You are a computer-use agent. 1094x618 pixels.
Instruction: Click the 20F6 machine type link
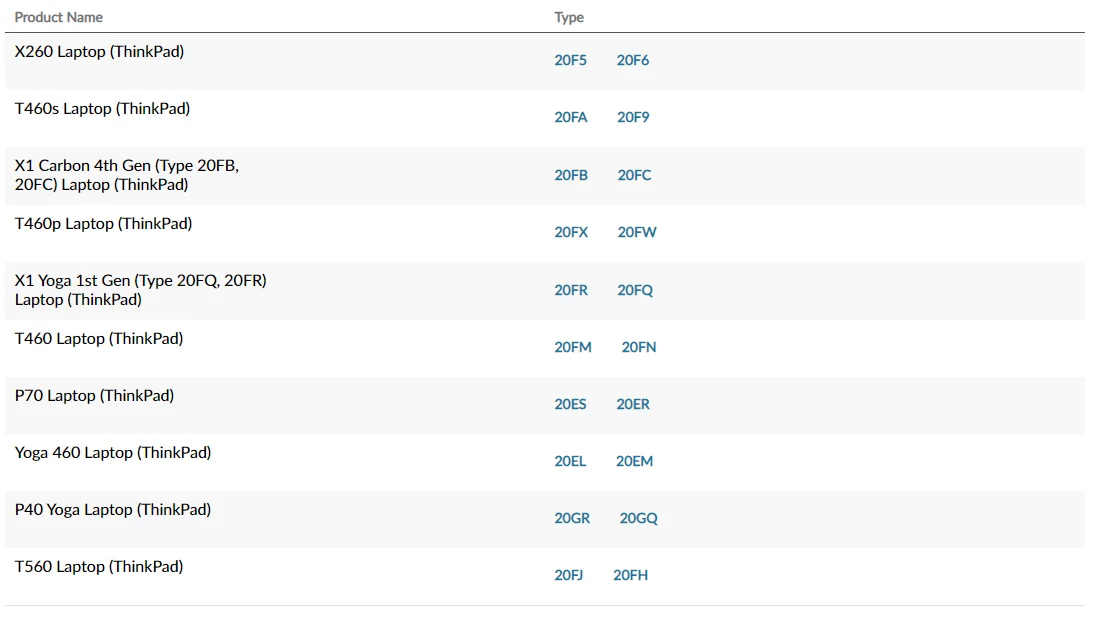click(632, 60)
